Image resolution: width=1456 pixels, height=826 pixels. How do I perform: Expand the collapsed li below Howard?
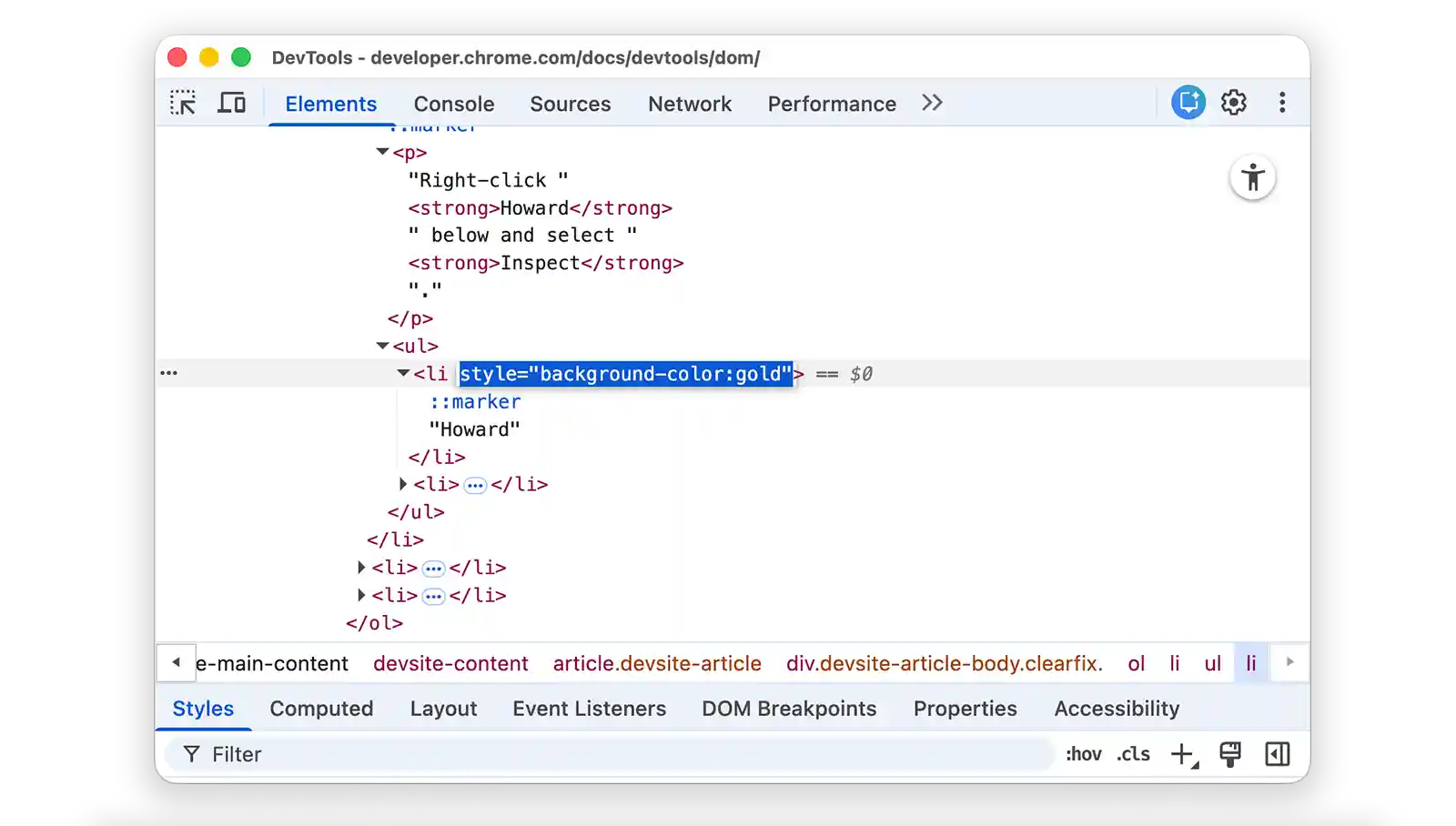click(x=403, y=484)
